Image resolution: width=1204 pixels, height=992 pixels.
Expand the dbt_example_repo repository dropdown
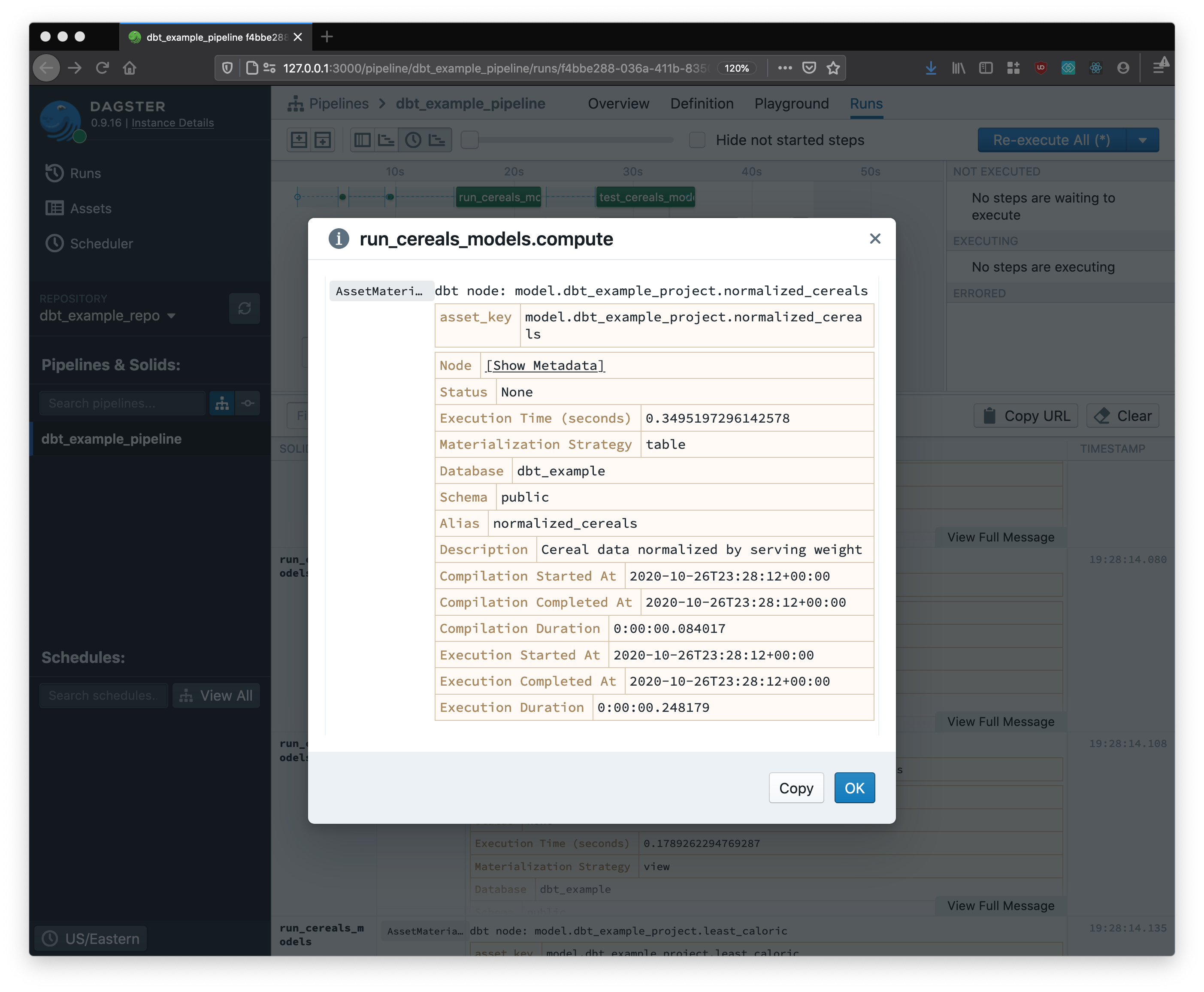pos(107,315)
